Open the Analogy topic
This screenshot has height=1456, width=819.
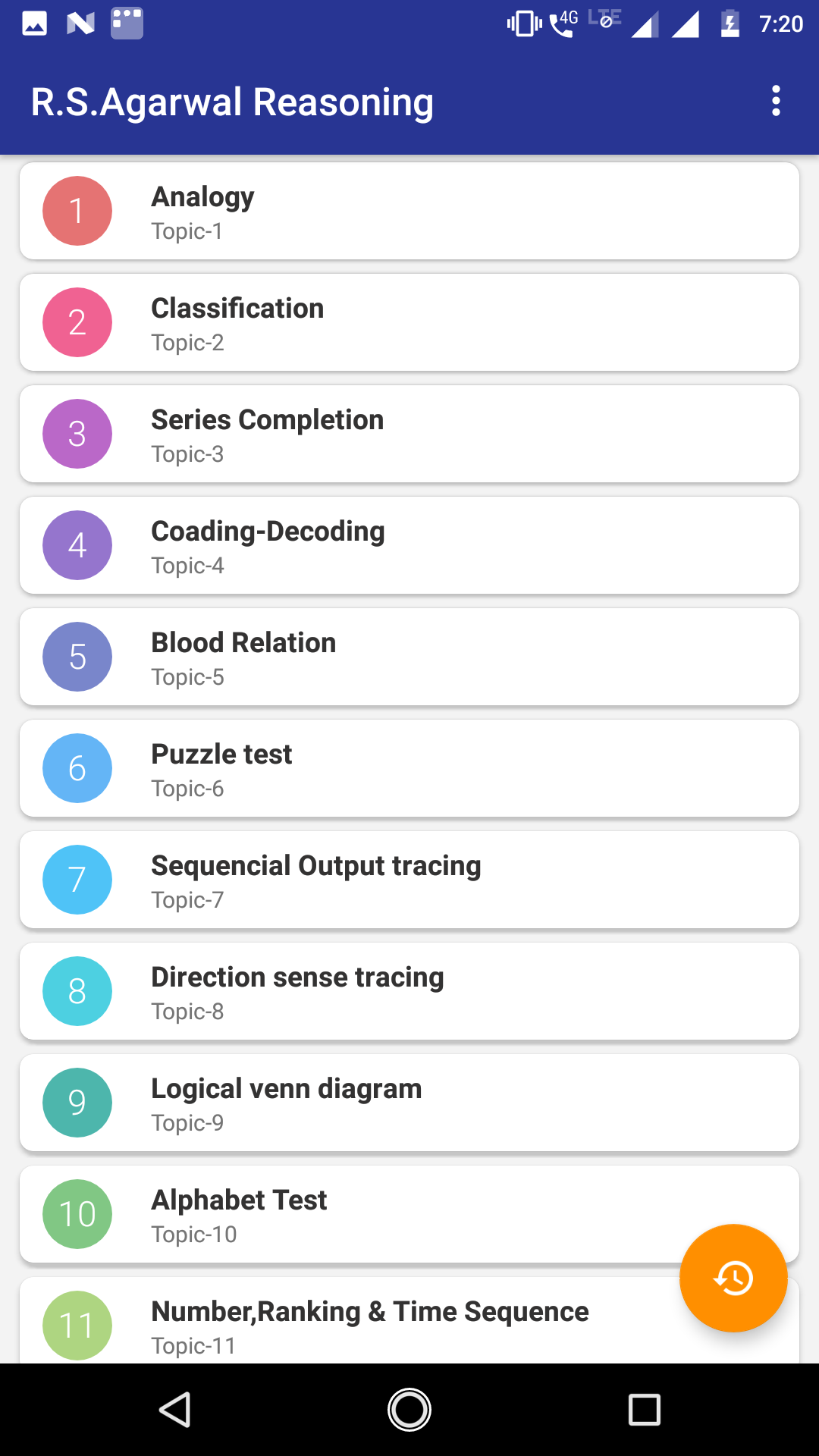click(409, 211)
